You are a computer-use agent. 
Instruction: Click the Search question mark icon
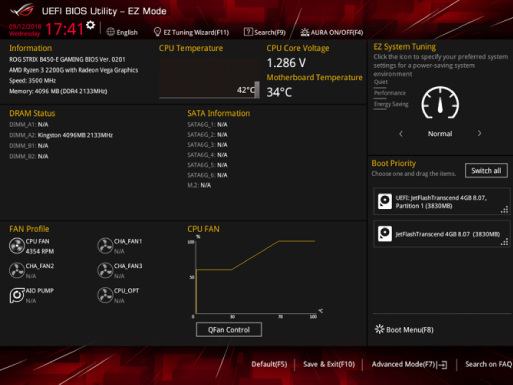pyautogui.click(x=248, y=32)
